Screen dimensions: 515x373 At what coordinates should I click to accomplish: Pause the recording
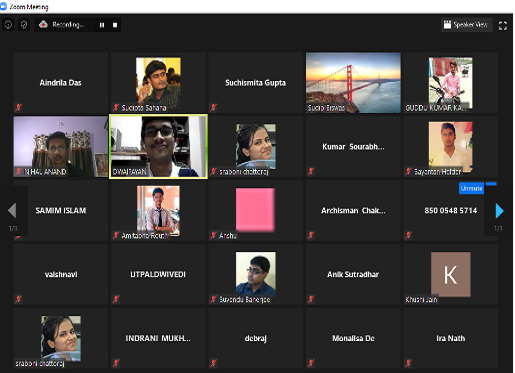[102, 25]
